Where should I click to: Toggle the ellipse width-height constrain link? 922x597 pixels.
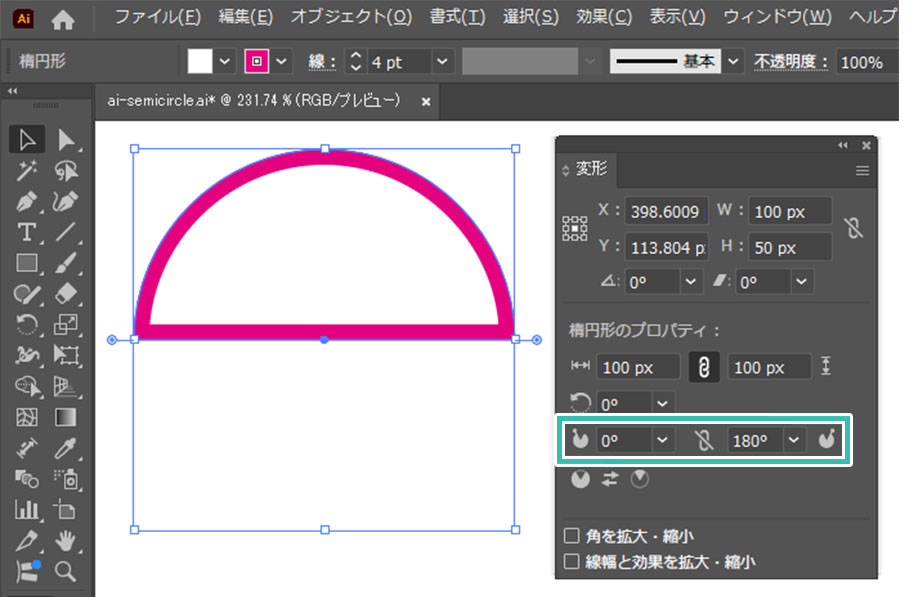[x=704, y=368]
